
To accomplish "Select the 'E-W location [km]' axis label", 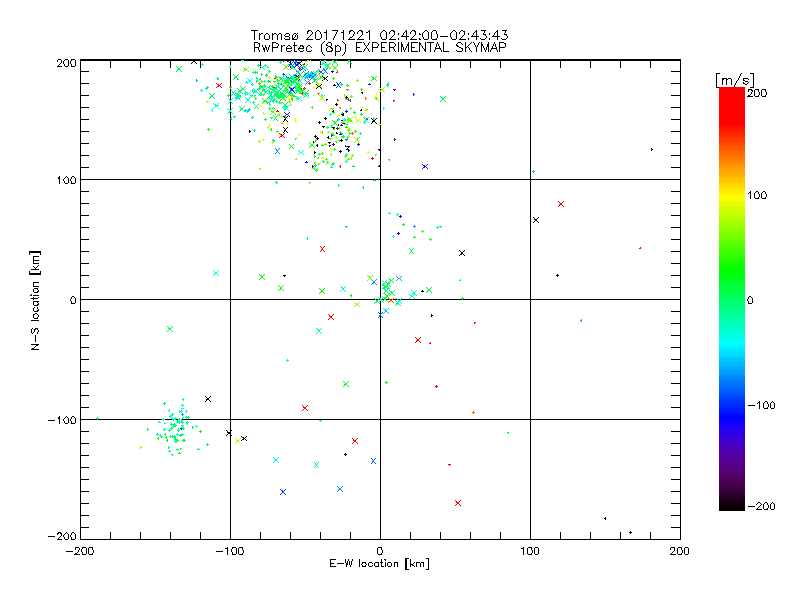I will tap(379, 563).
